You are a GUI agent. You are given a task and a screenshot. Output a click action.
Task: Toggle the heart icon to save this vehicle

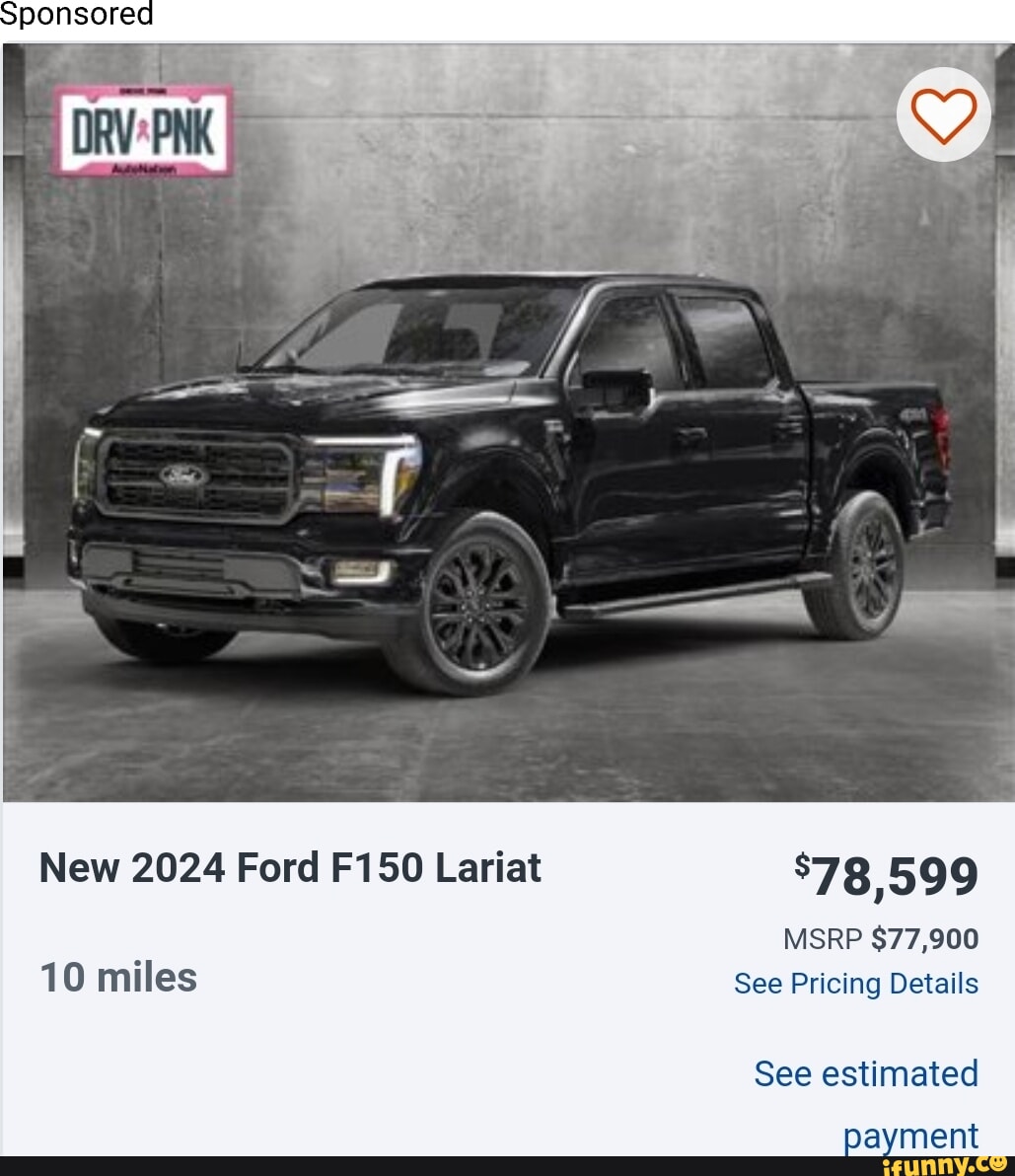(944, 113)
